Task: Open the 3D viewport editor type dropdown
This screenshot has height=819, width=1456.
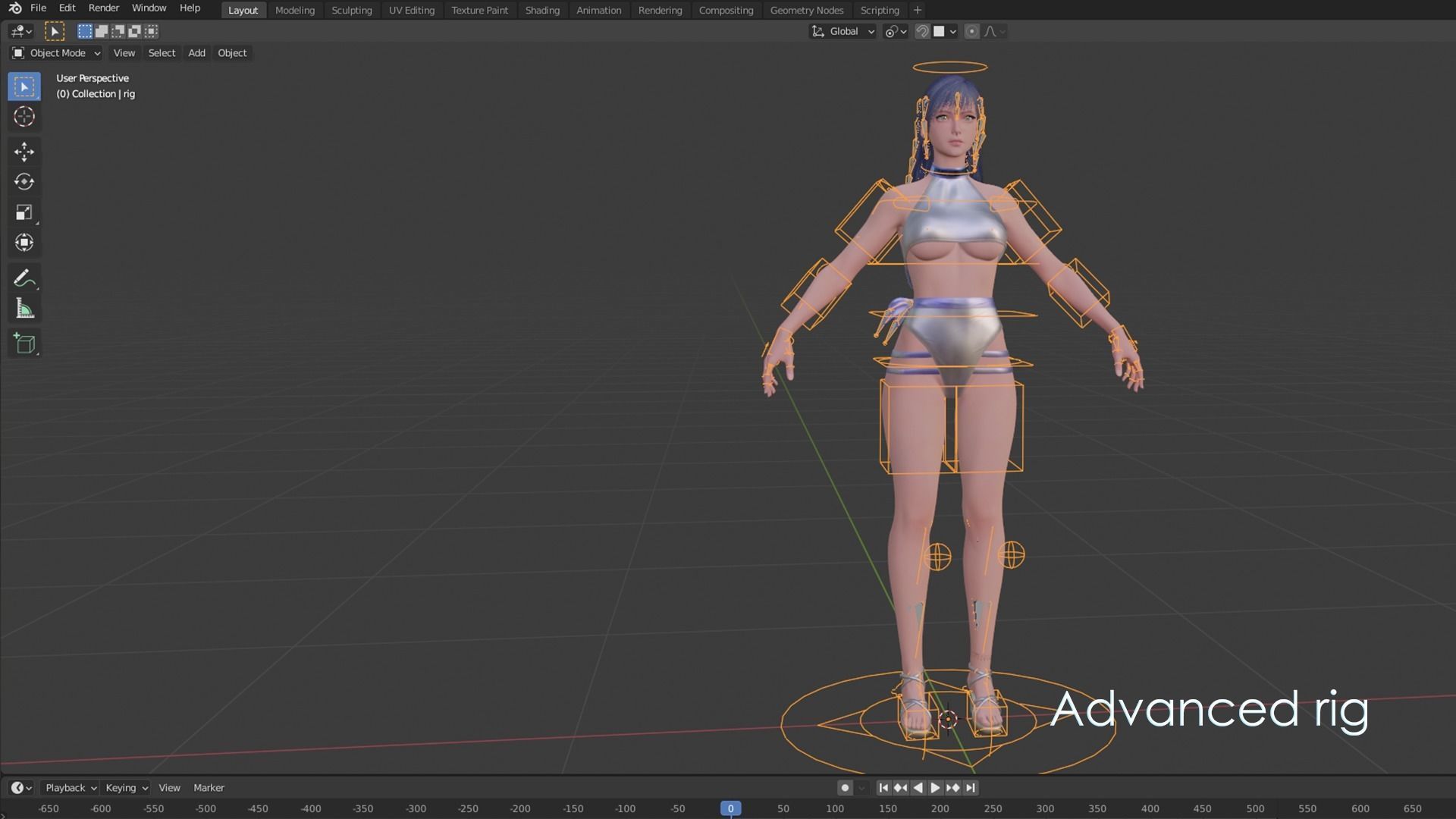Action: 20,31
